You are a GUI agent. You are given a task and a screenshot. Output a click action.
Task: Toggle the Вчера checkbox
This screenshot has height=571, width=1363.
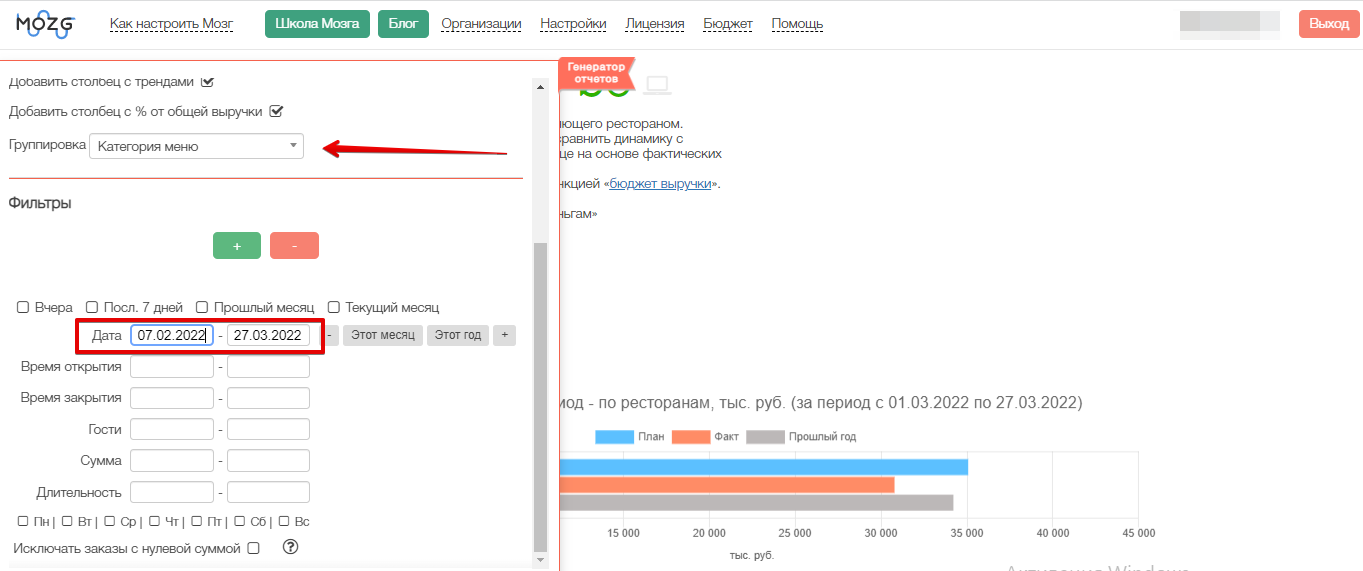[x=23, y=308]
